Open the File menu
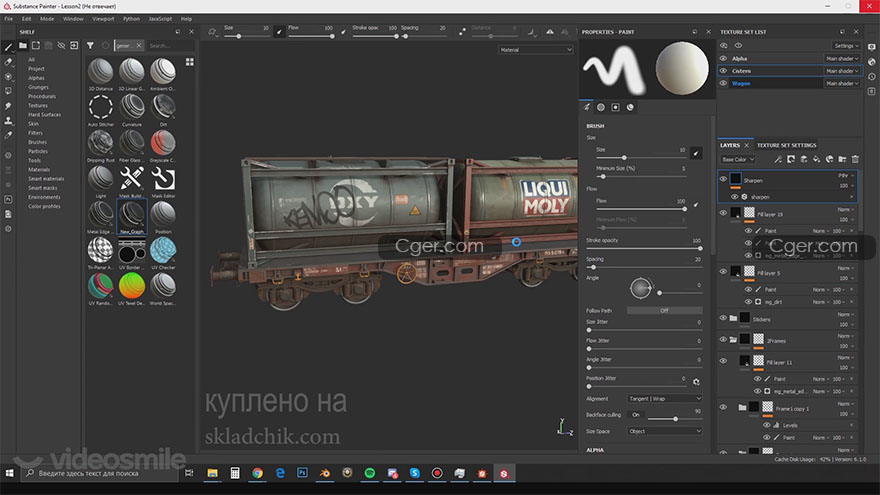This screenshot has width=880, height=495. pos(8,19)
